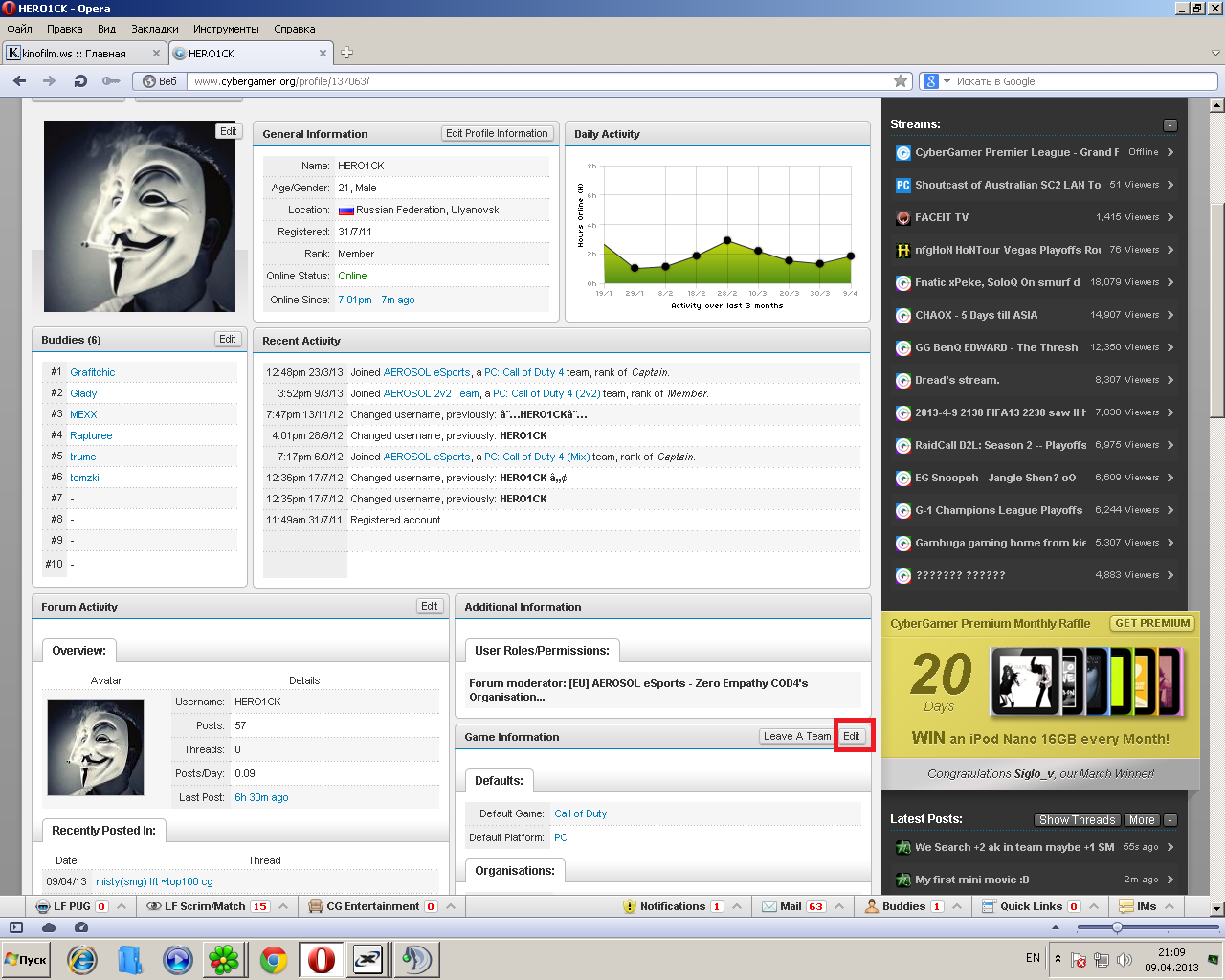
Task: Open the Call of Duty default game link
Action: (580, 813)
